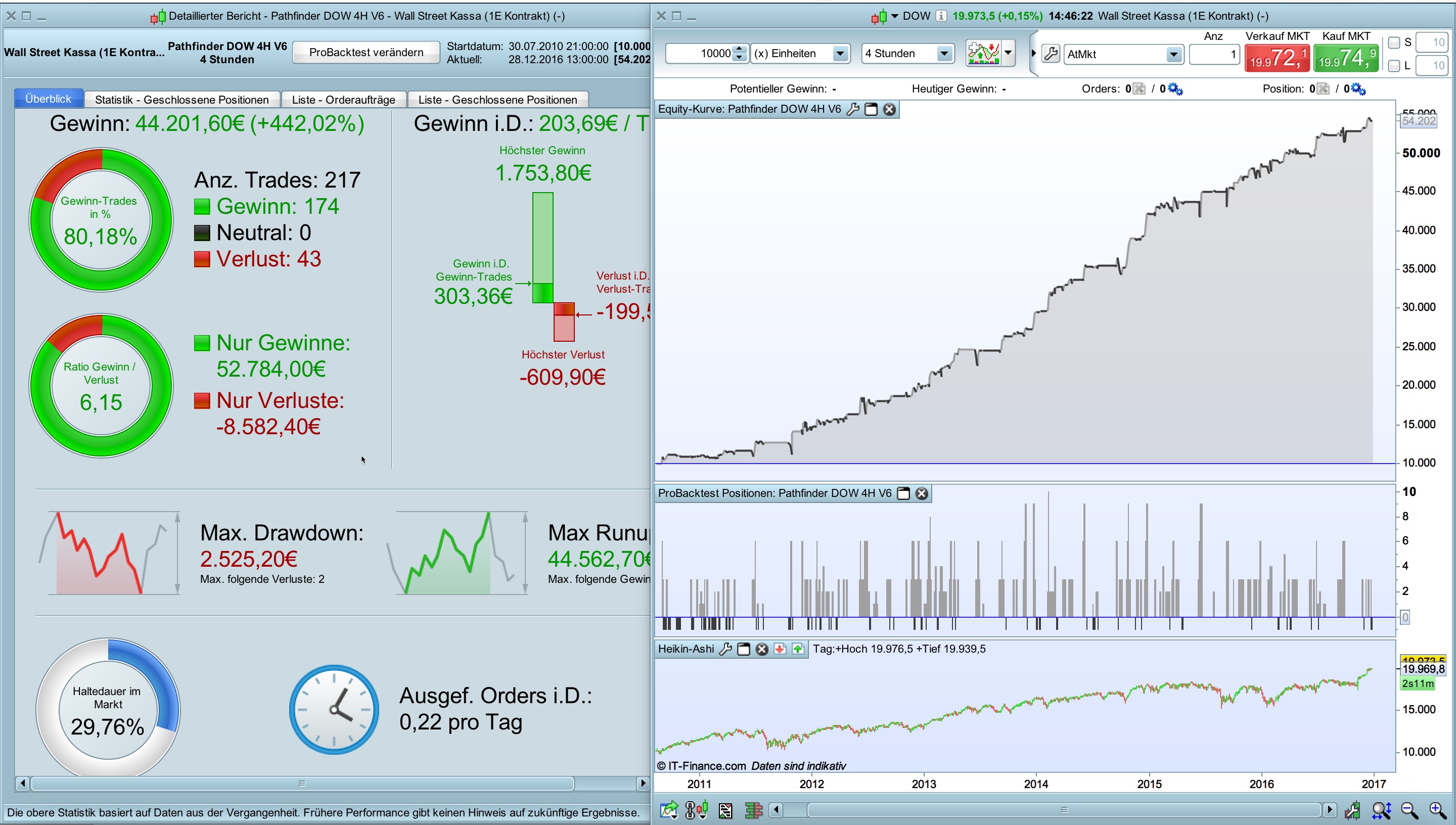Expand the 4 Stunden timeframe dropdown

tap(944, 54)
